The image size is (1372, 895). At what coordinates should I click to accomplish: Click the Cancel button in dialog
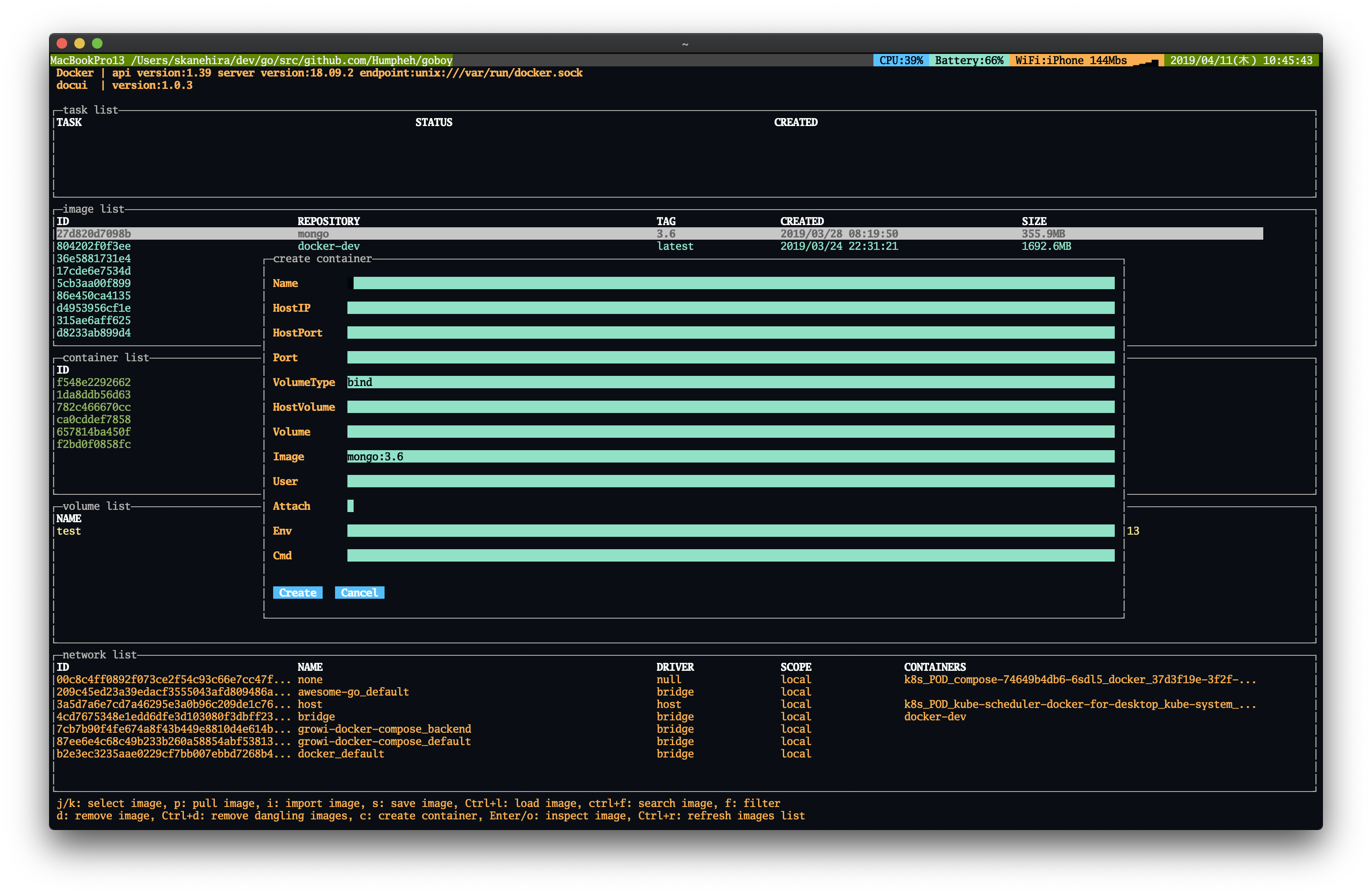359,592
